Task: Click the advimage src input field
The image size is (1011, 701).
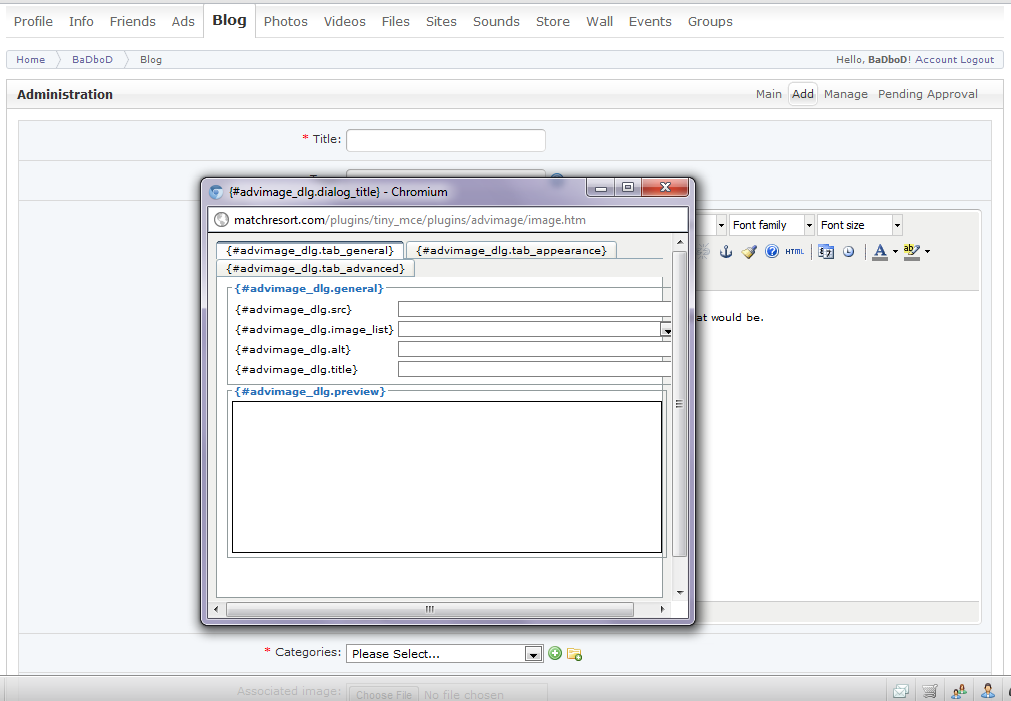Action: [x=533, y=309]
